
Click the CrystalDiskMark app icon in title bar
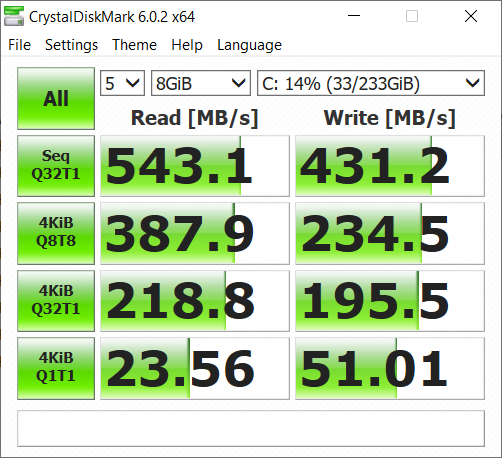[x=14, y=16]
